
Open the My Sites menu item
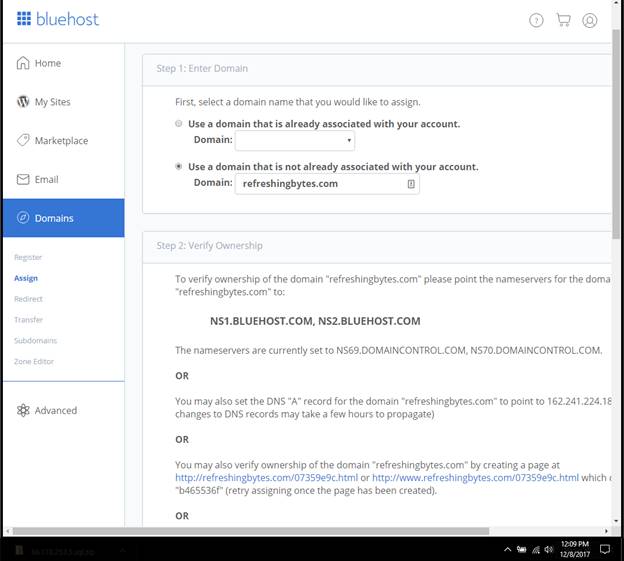click(x=64, y=102)
